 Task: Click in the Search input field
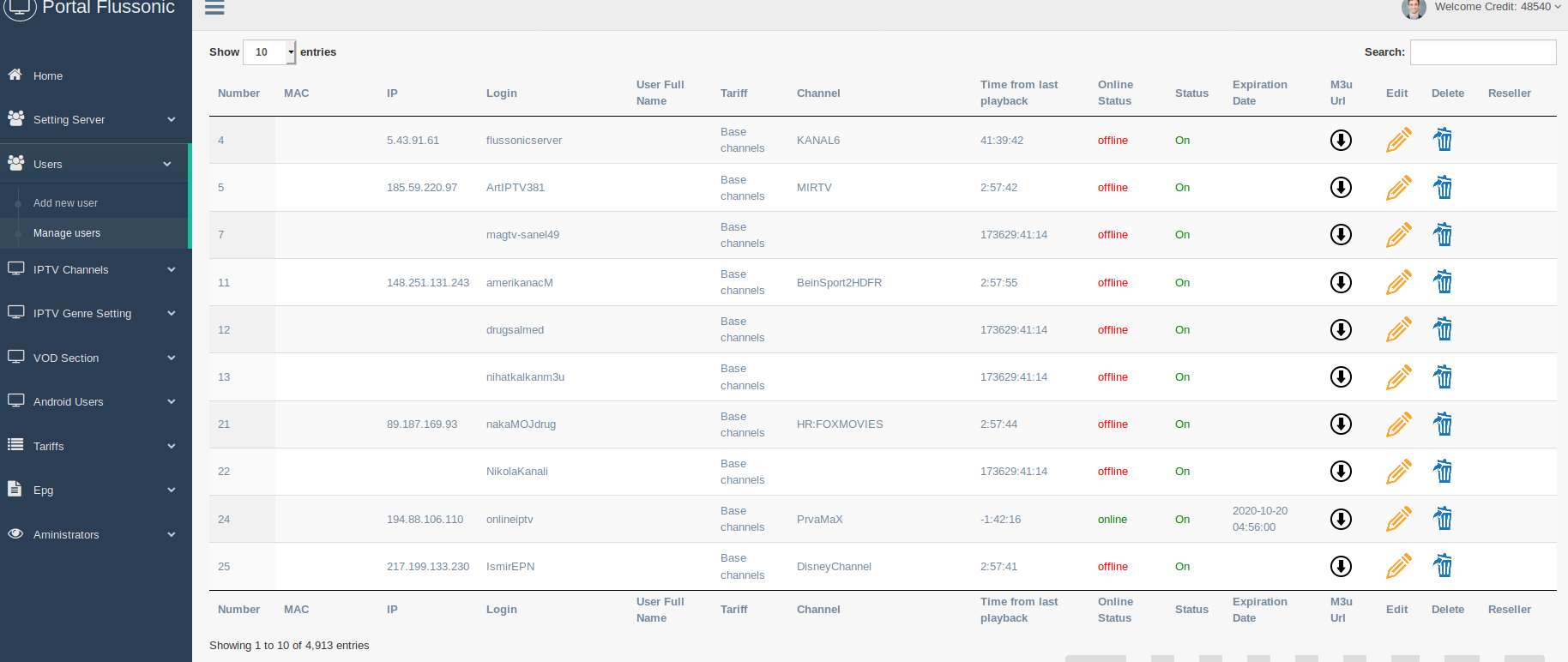click(x=1483, y=52)
